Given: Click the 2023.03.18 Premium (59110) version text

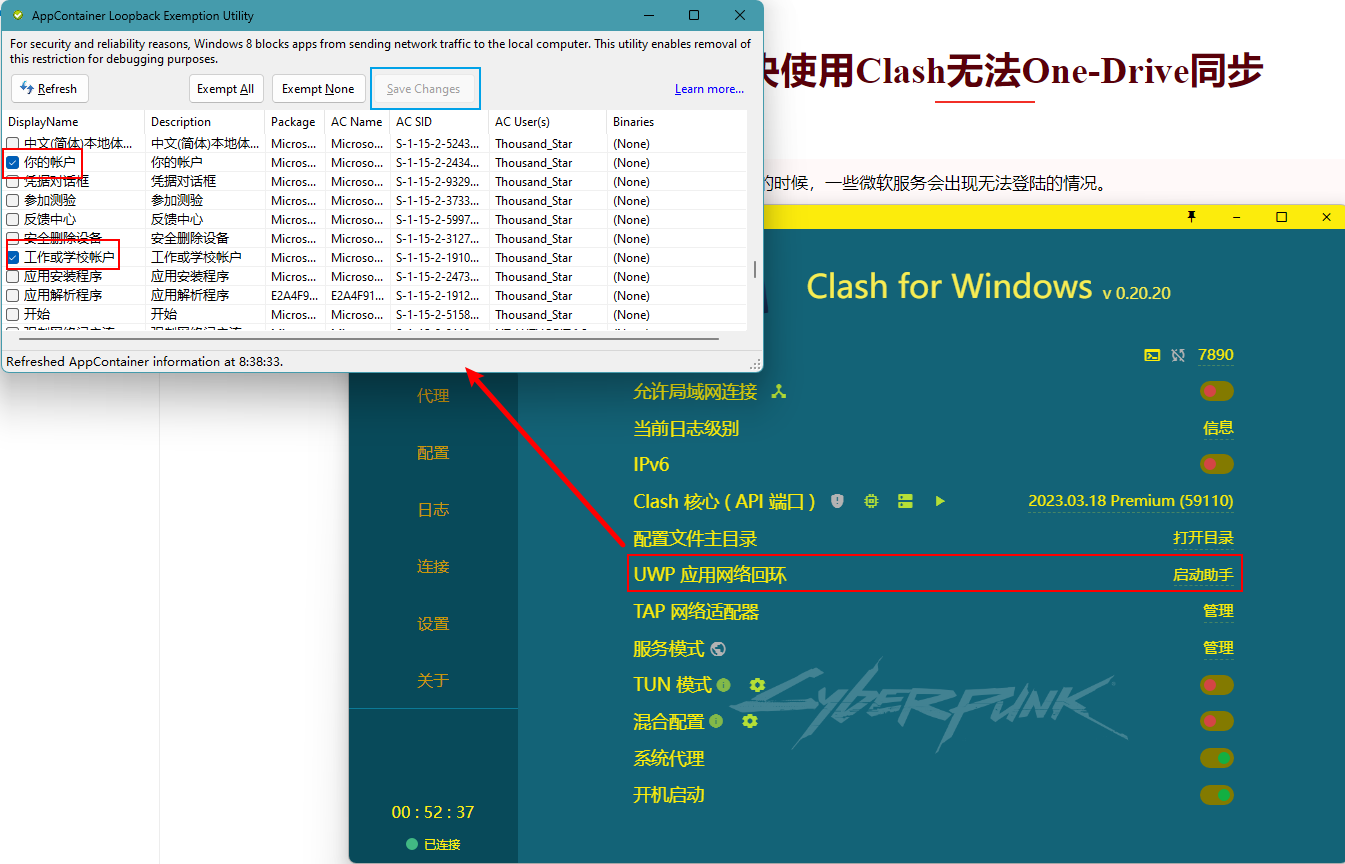Looking at the screenshot, I should 1131,501.
